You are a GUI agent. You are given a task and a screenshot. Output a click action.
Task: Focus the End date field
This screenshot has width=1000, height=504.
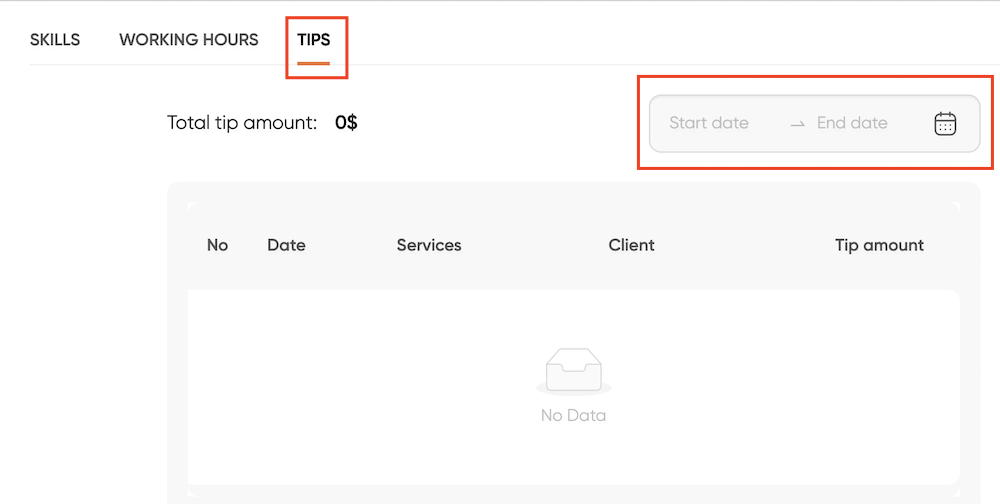(852, 122)
